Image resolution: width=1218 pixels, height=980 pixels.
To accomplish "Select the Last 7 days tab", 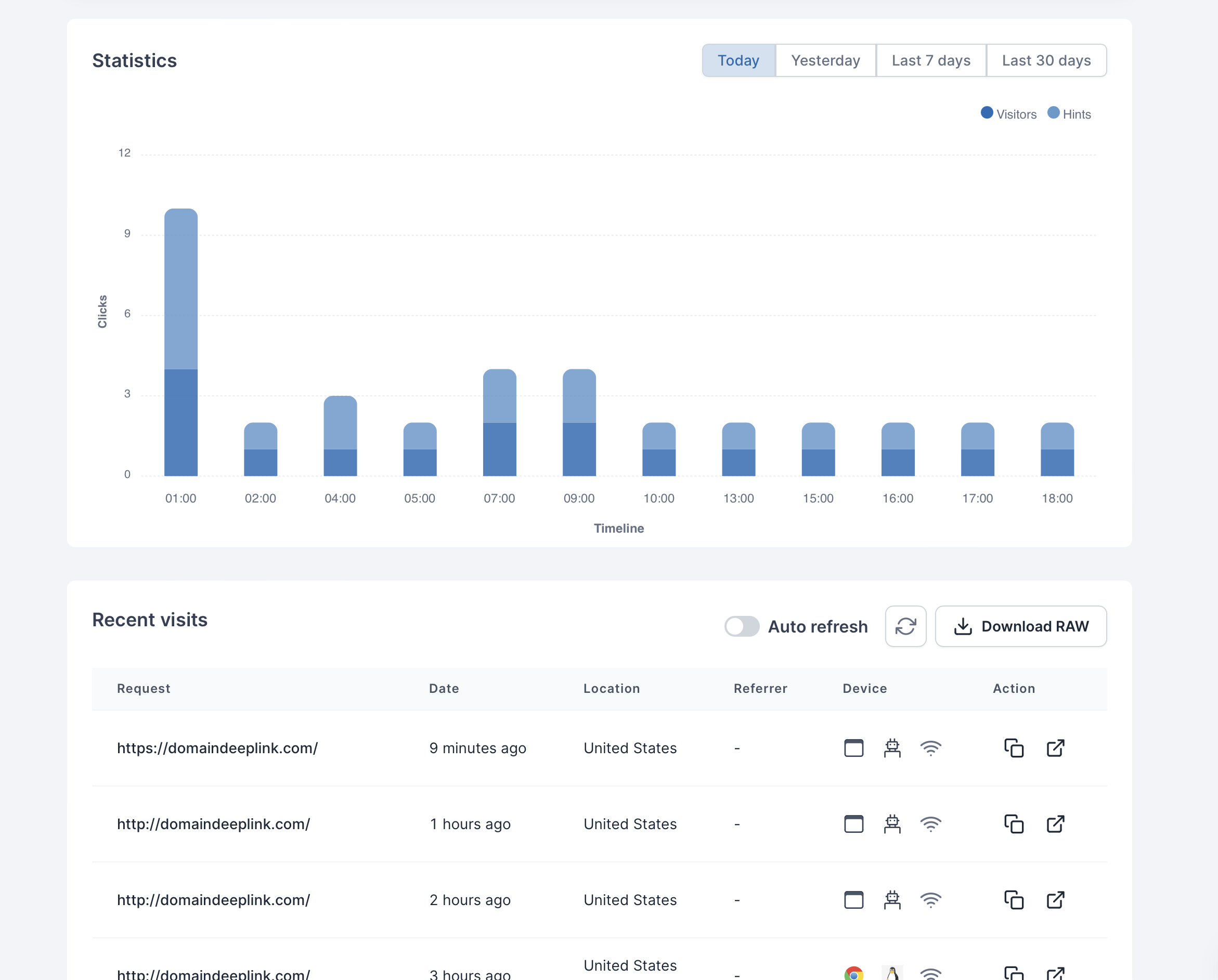I will pyautogui.click(x=931, y=60).
